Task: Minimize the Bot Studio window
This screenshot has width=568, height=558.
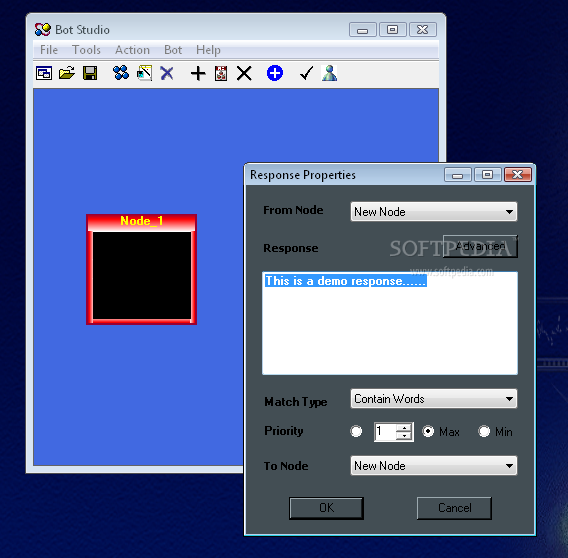Action: tap(363, 30)
